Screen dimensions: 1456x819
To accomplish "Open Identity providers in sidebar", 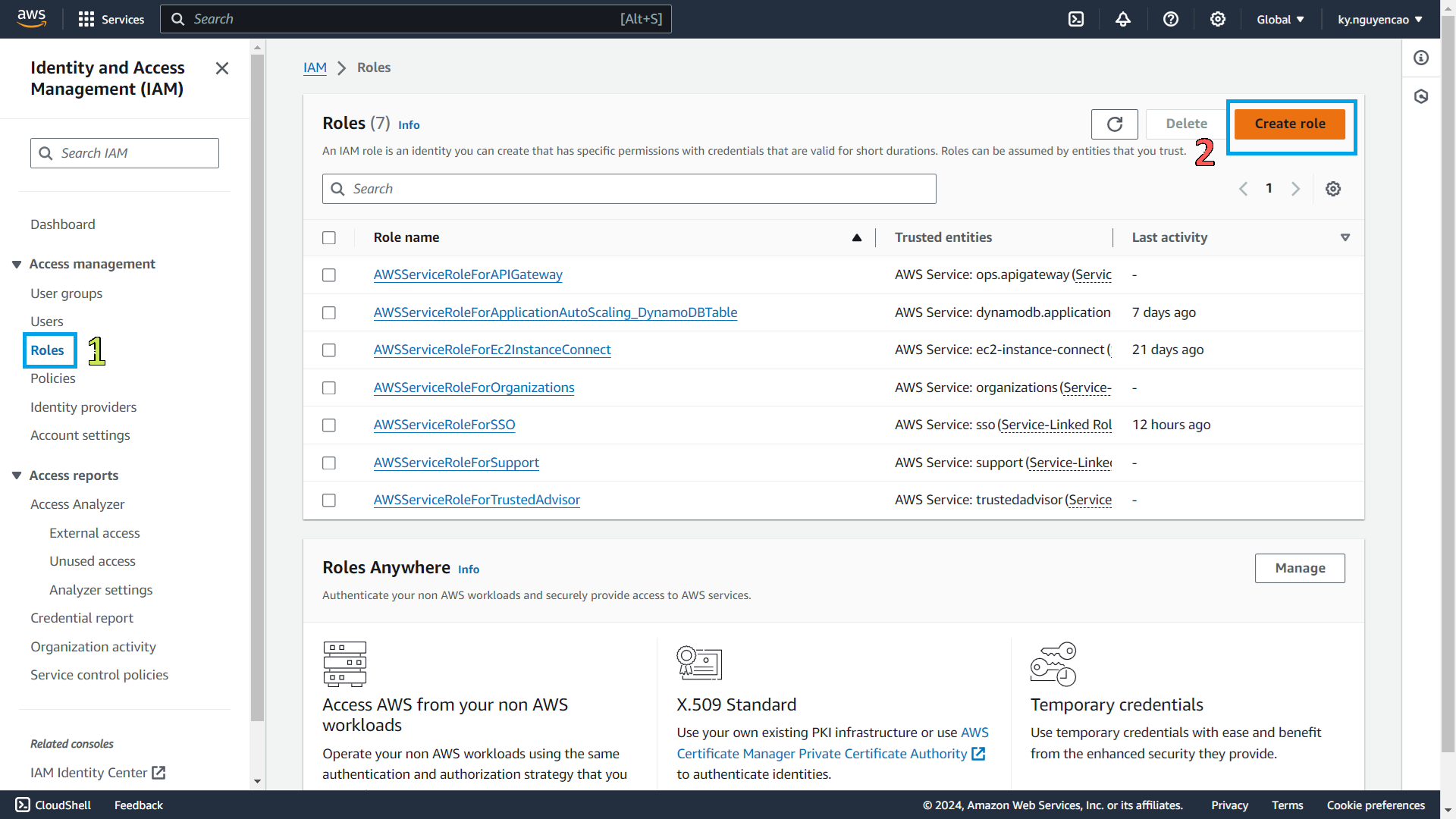I will (x=83, y=407).
